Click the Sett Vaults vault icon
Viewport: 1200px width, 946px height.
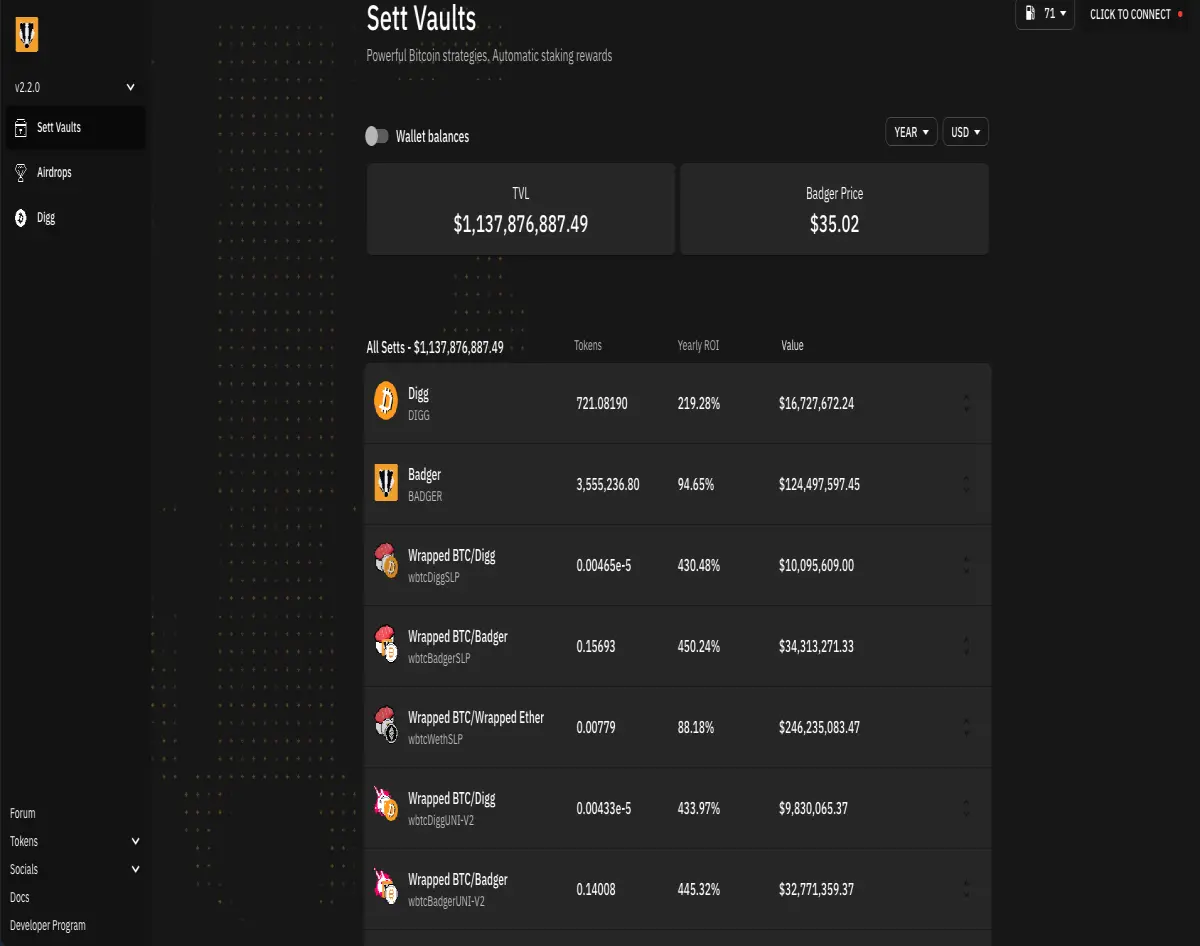[21, 128]
